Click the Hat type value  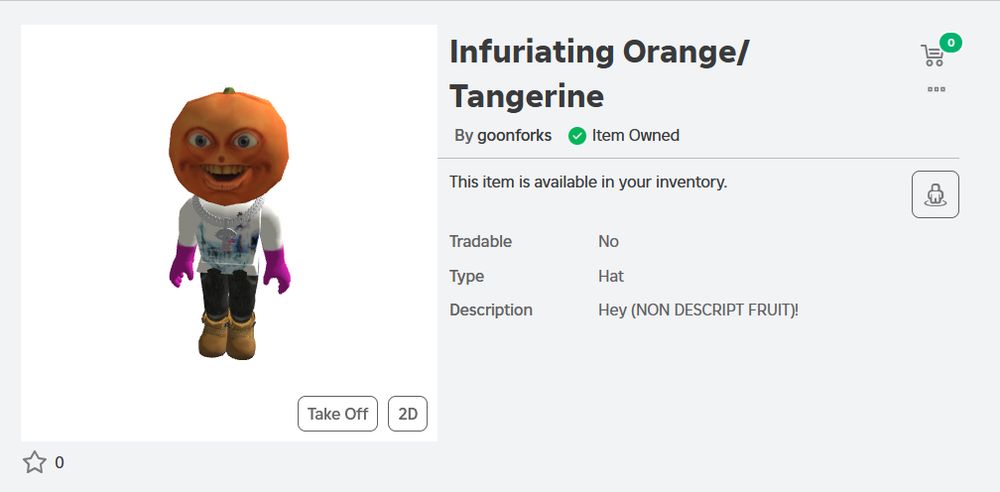point(611,276)
